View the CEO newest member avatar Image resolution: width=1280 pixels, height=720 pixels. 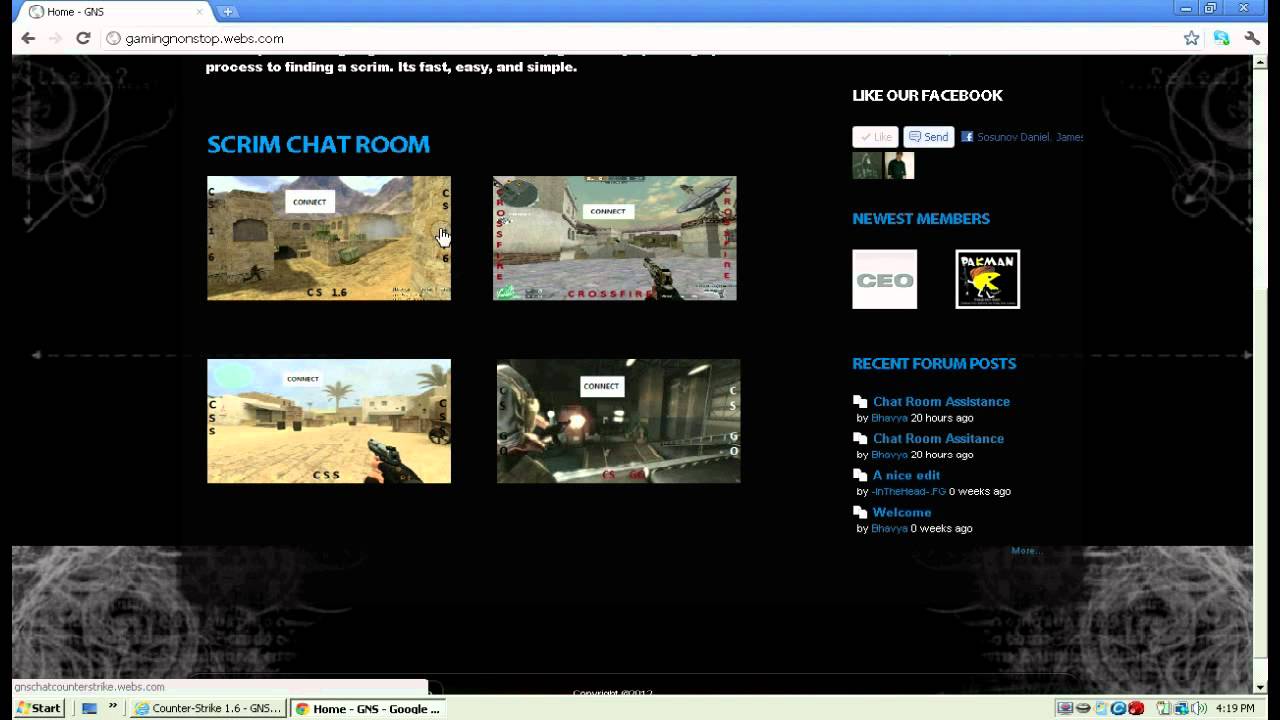884,279
